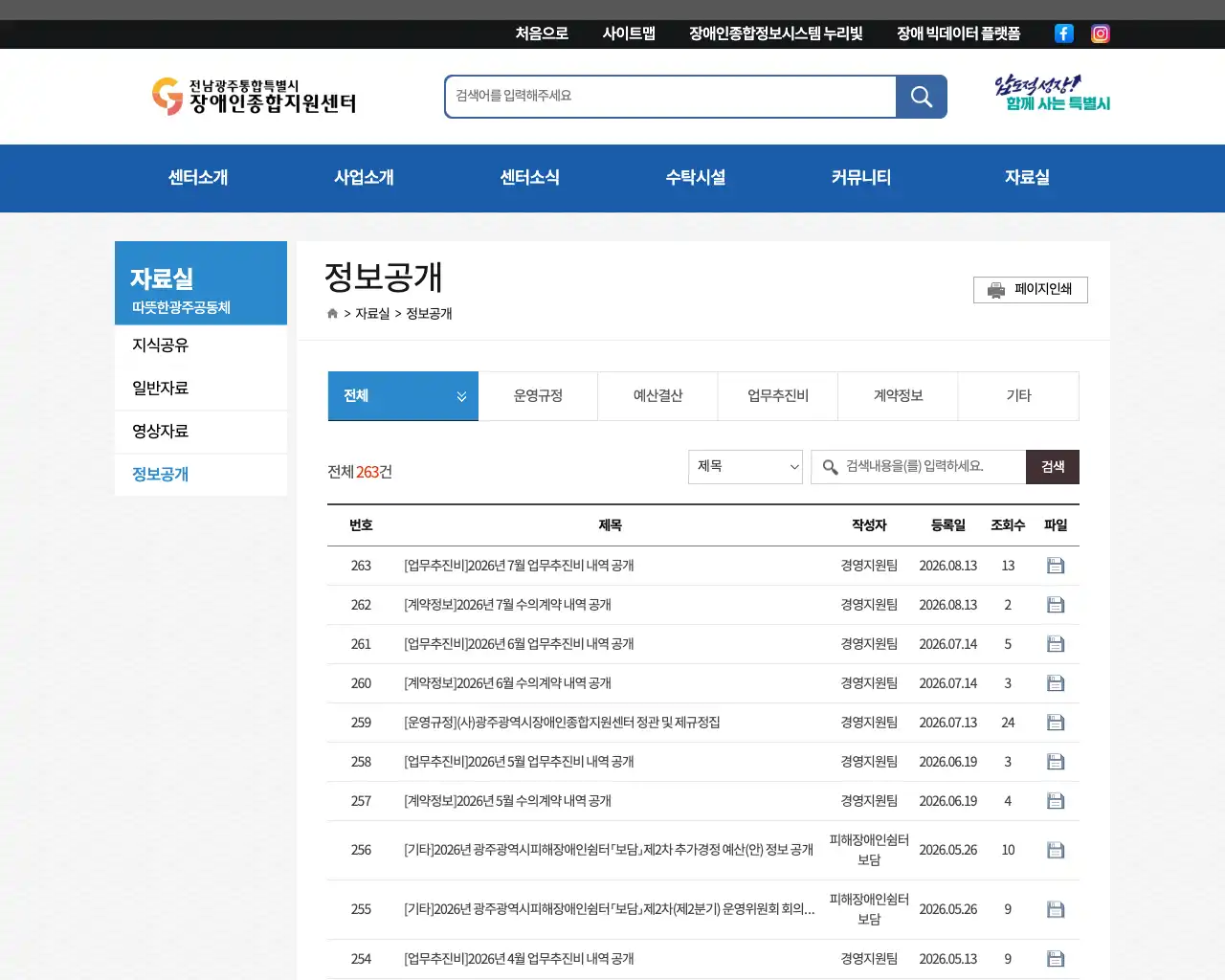Select the 계약정보 tab
This screenshot has height=980, width=1225.
point(898,396)
